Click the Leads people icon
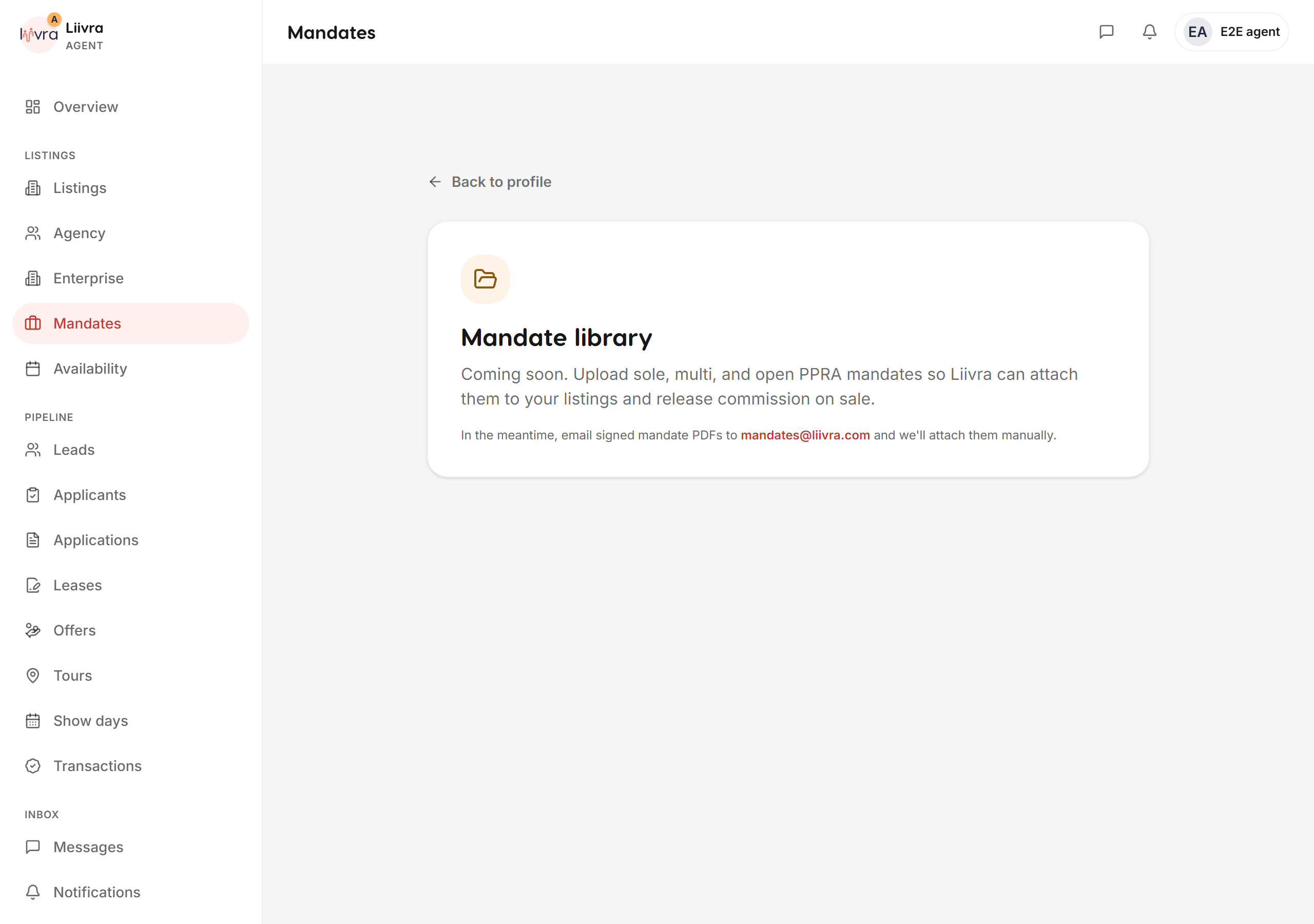The height and width of the screenshot is (924, 1314). 33,450
